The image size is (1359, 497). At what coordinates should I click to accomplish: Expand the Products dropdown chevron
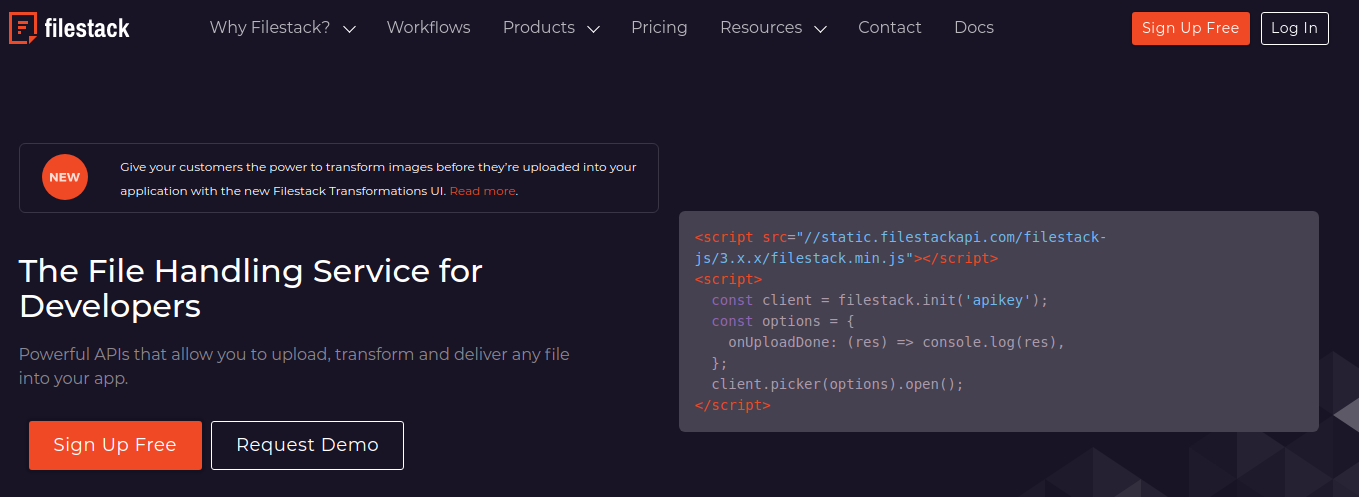[x=593, y=29]
